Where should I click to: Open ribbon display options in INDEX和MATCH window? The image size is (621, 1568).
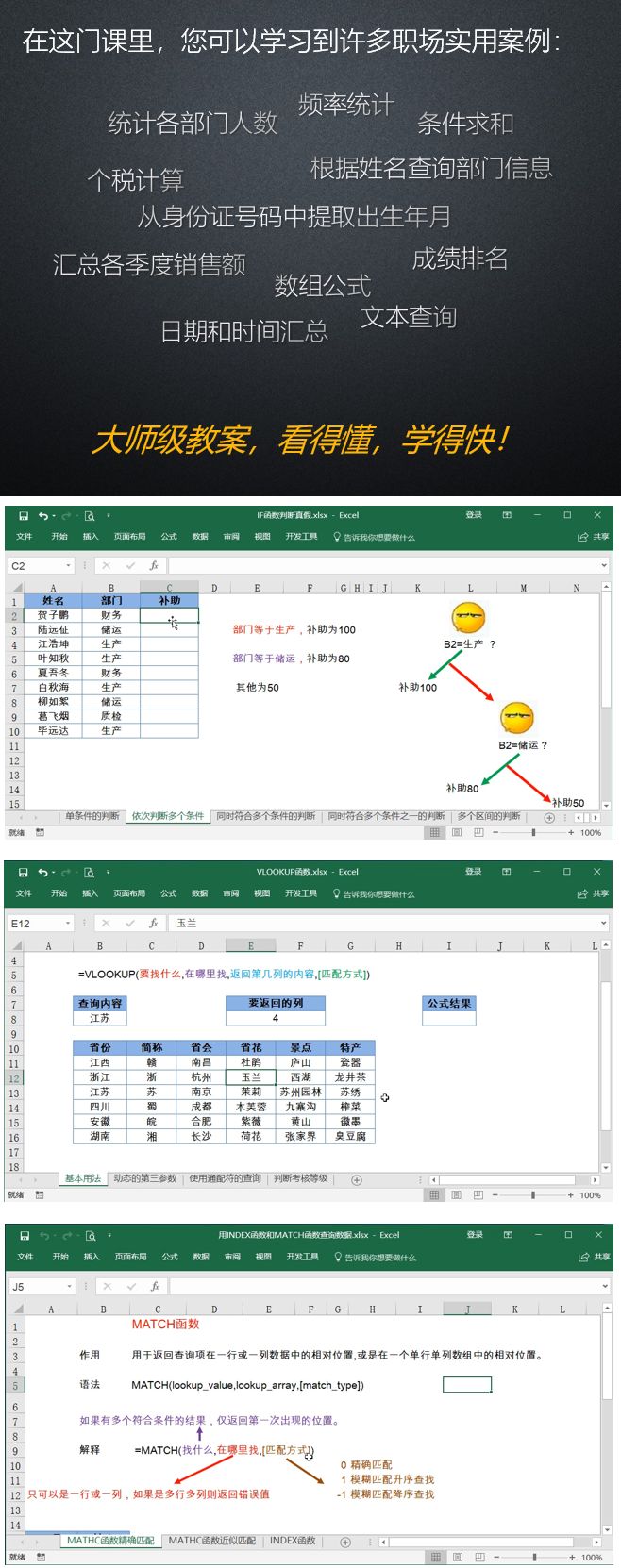point(509,1235)
